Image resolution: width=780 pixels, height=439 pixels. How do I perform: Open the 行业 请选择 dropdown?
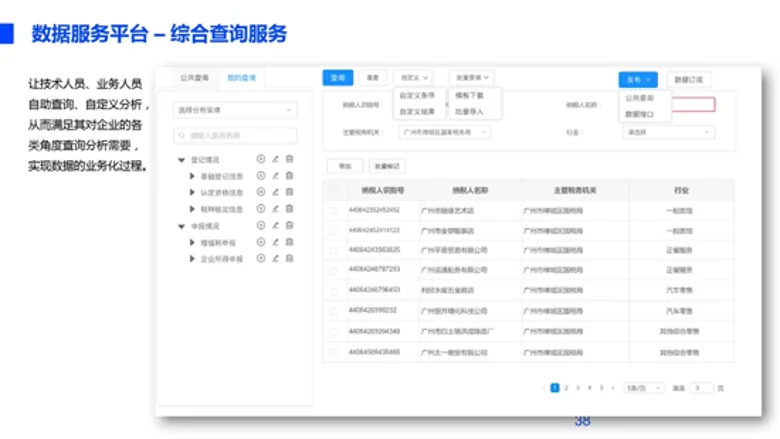pos(669,132)
